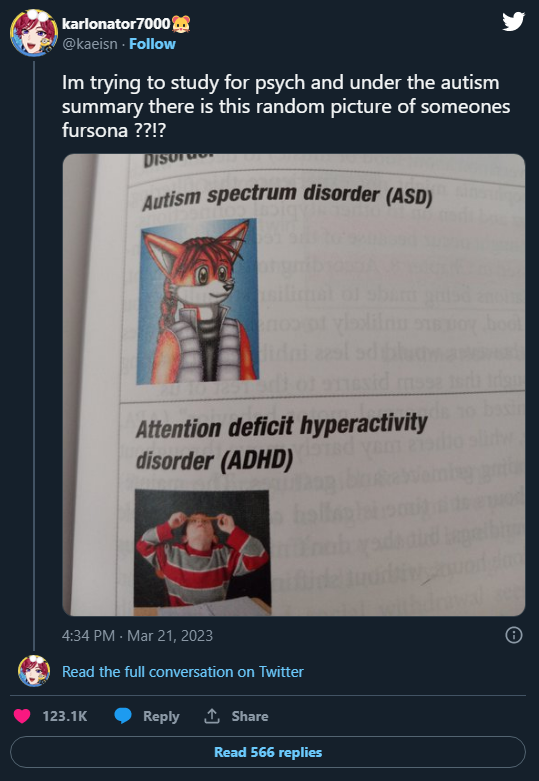
Task: Click the heart like icon
Action: click(22, 716)
